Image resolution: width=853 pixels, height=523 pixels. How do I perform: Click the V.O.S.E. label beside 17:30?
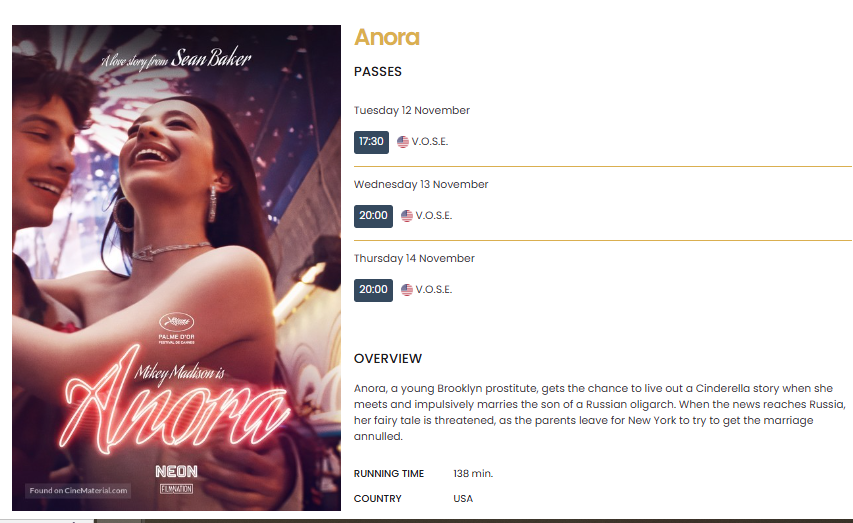pos(430,141)
